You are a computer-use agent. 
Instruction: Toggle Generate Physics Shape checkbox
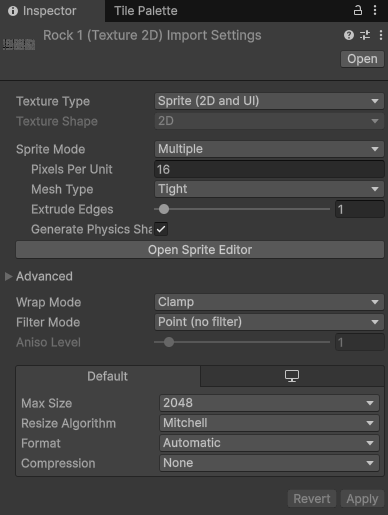point(161,229)
